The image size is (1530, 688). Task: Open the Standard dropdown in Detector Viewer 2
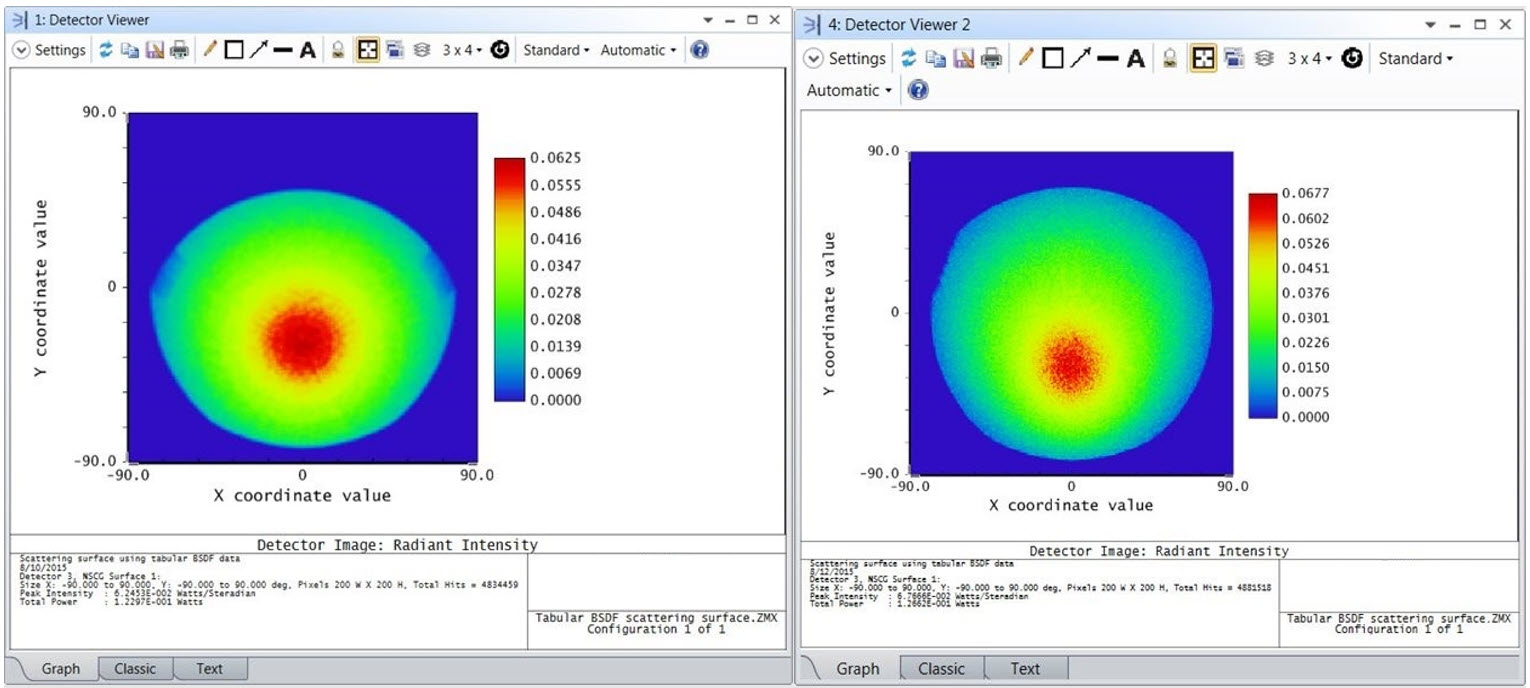click(1415, 59)
